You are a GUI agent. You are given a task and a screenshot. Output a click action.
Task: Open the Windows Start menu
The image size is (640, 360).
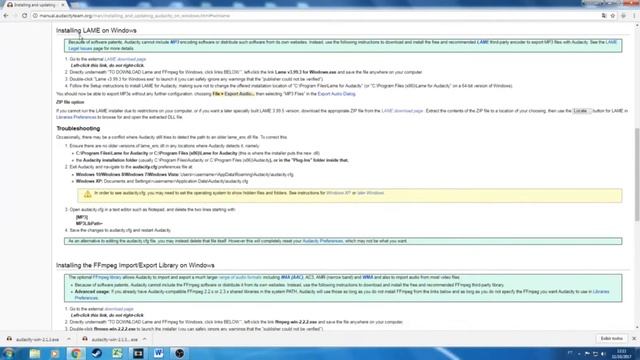9,353
